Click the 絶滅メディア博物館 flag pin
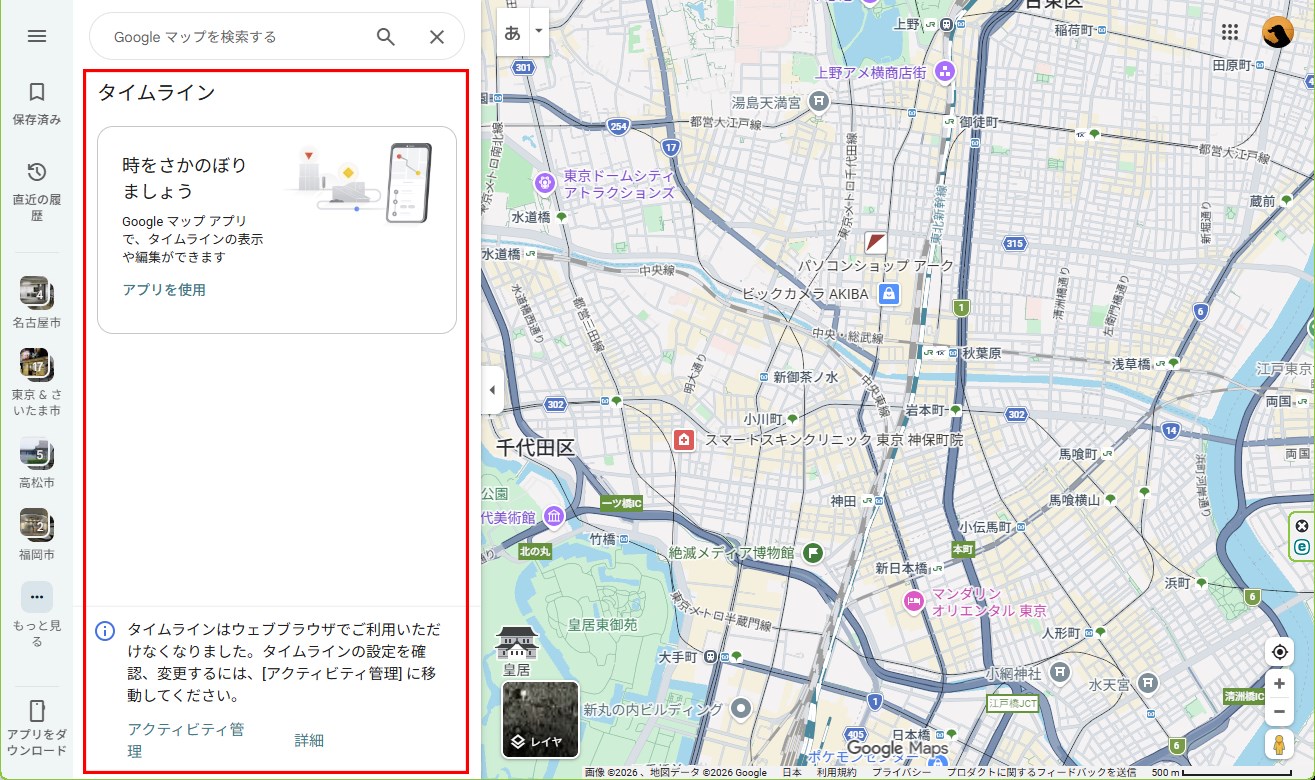 (x=814, y=551)
